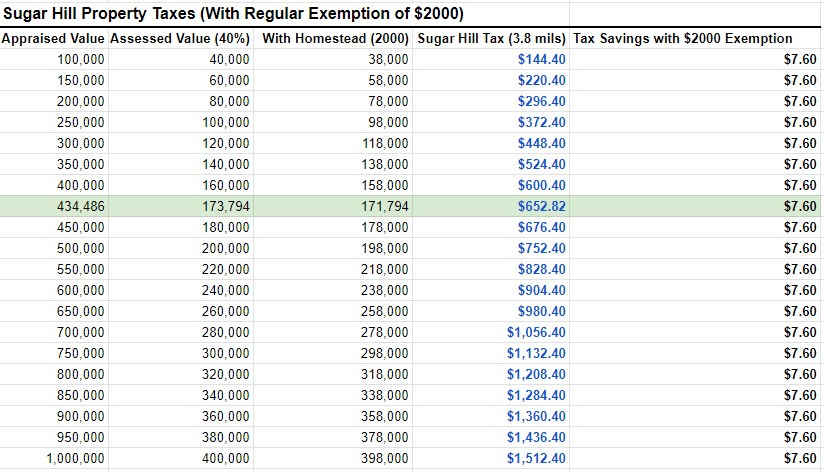Select assessed value cell 200,000
824x472 pixels.
point(226,249)
